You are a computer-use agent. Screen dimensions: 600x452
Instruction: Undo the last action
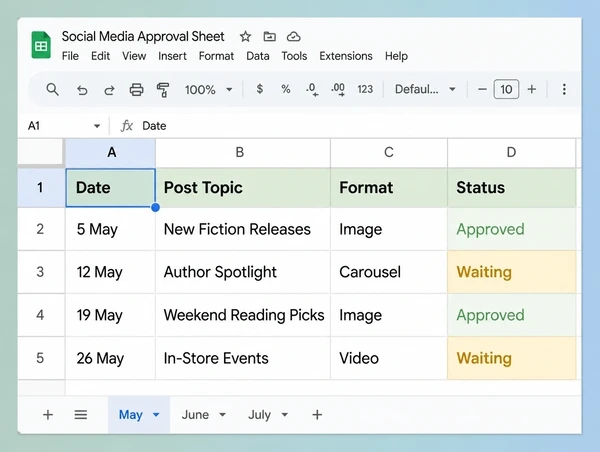82,90
